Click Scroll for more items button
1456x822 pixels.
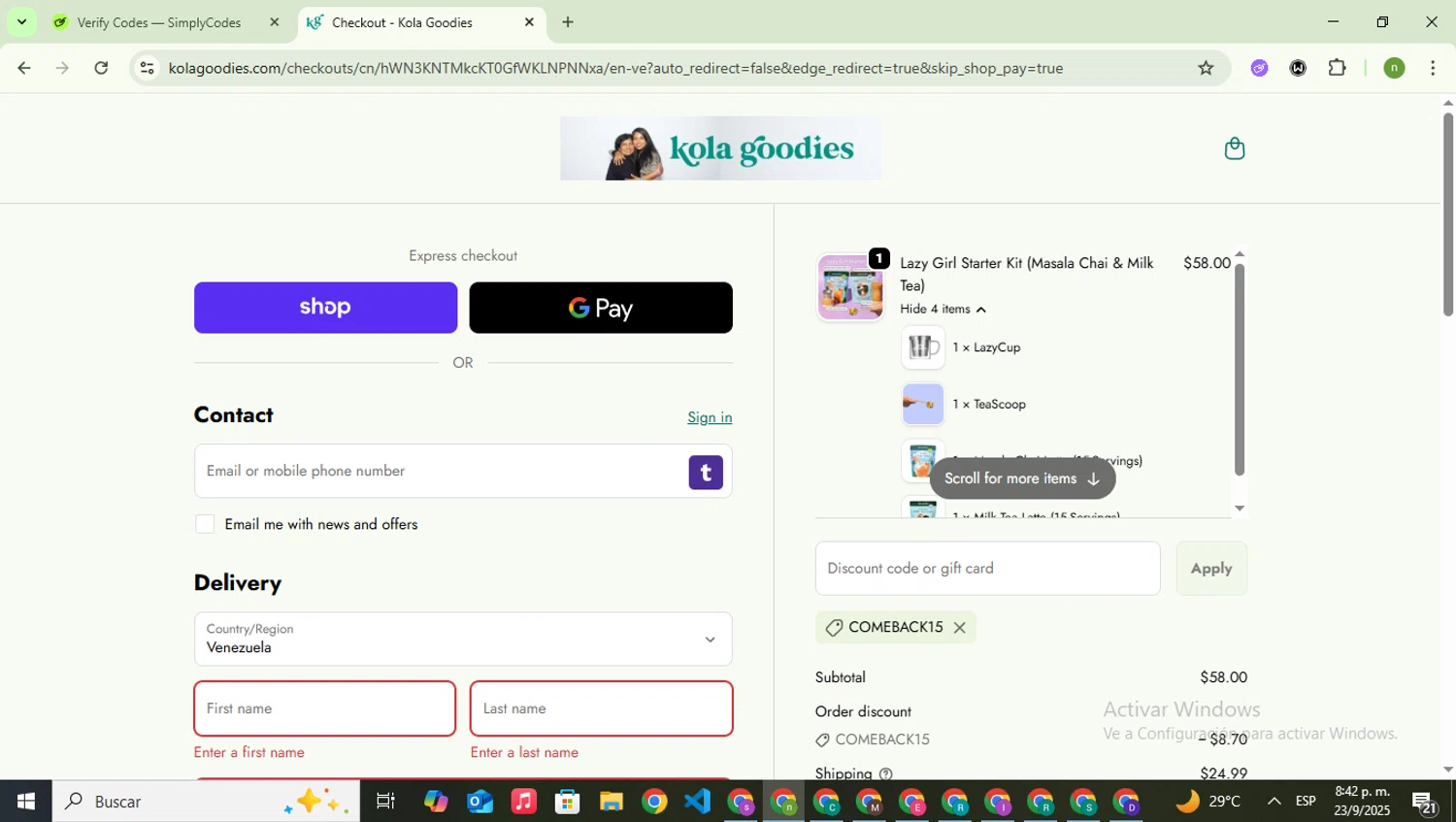(x=1022, y=478)
